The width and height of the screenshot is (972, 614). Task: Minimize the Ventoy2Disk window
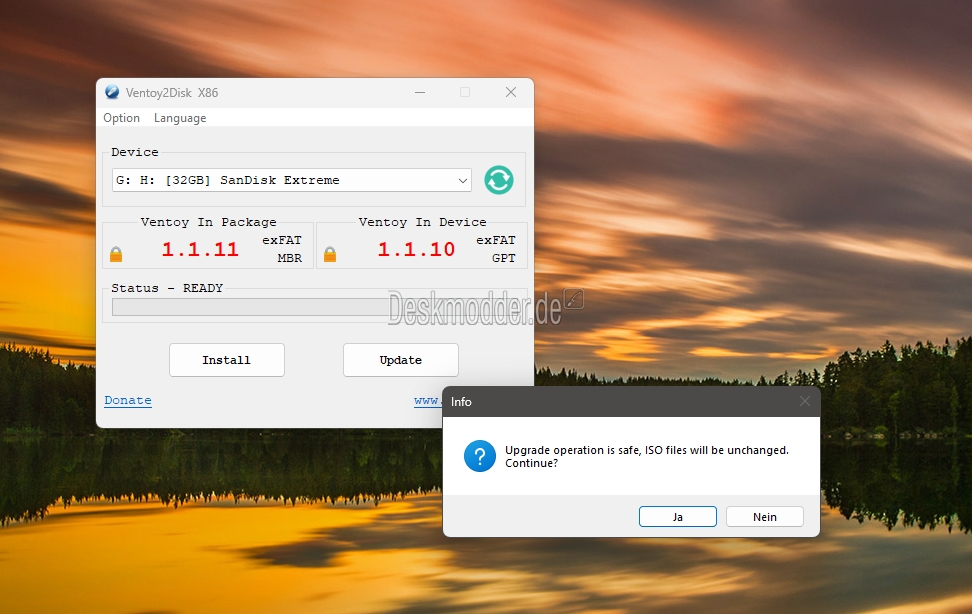(x=418, y=92)
